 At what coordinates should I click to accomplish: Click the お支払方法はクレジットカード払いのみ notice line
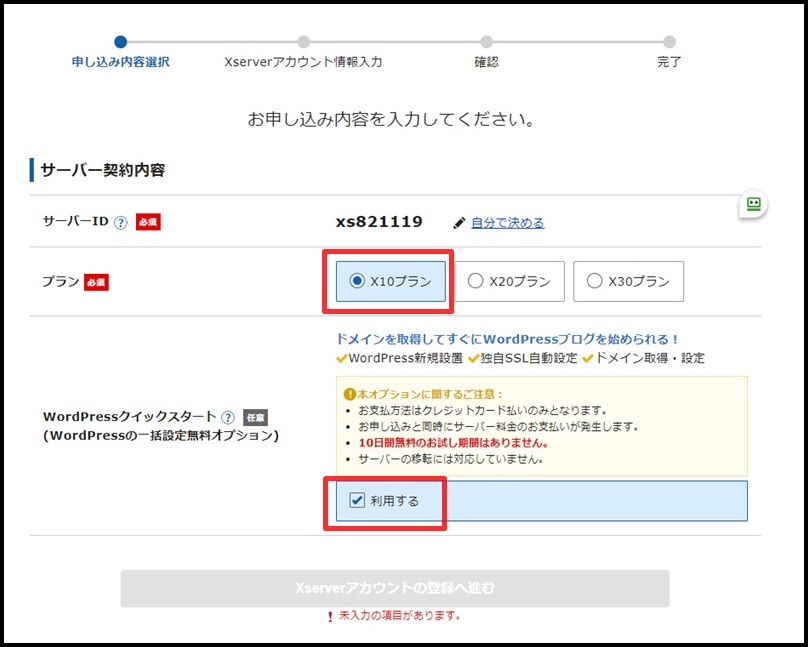(482, 411)
